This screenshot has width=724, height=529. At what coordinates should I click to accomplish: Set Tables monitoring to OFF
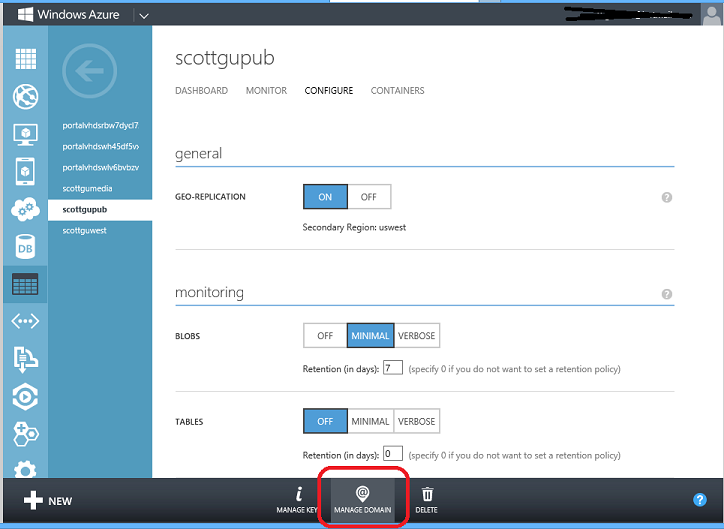click(x=325, y=421)
